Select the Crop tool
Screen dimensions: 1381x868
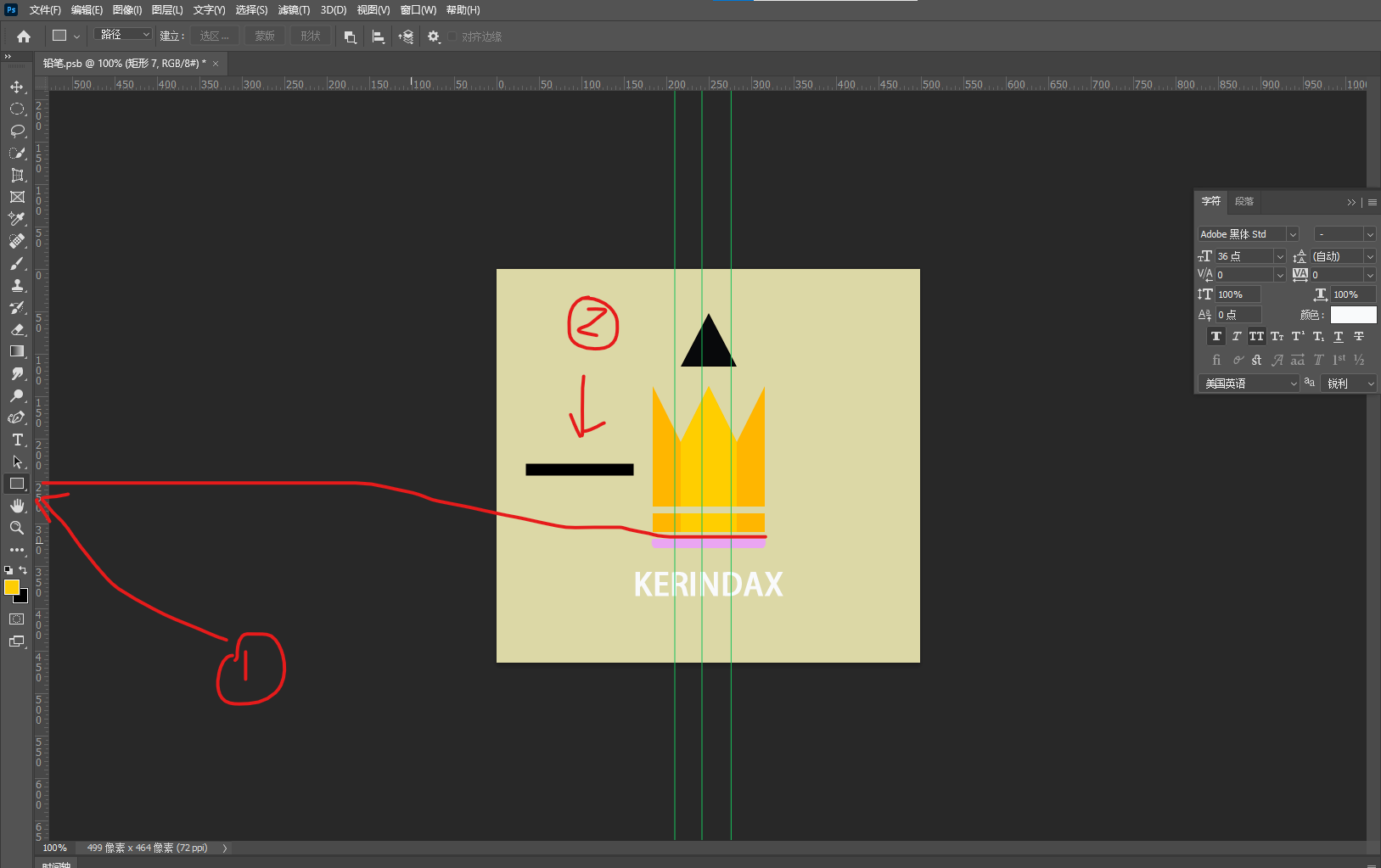[x=17, y=175]
